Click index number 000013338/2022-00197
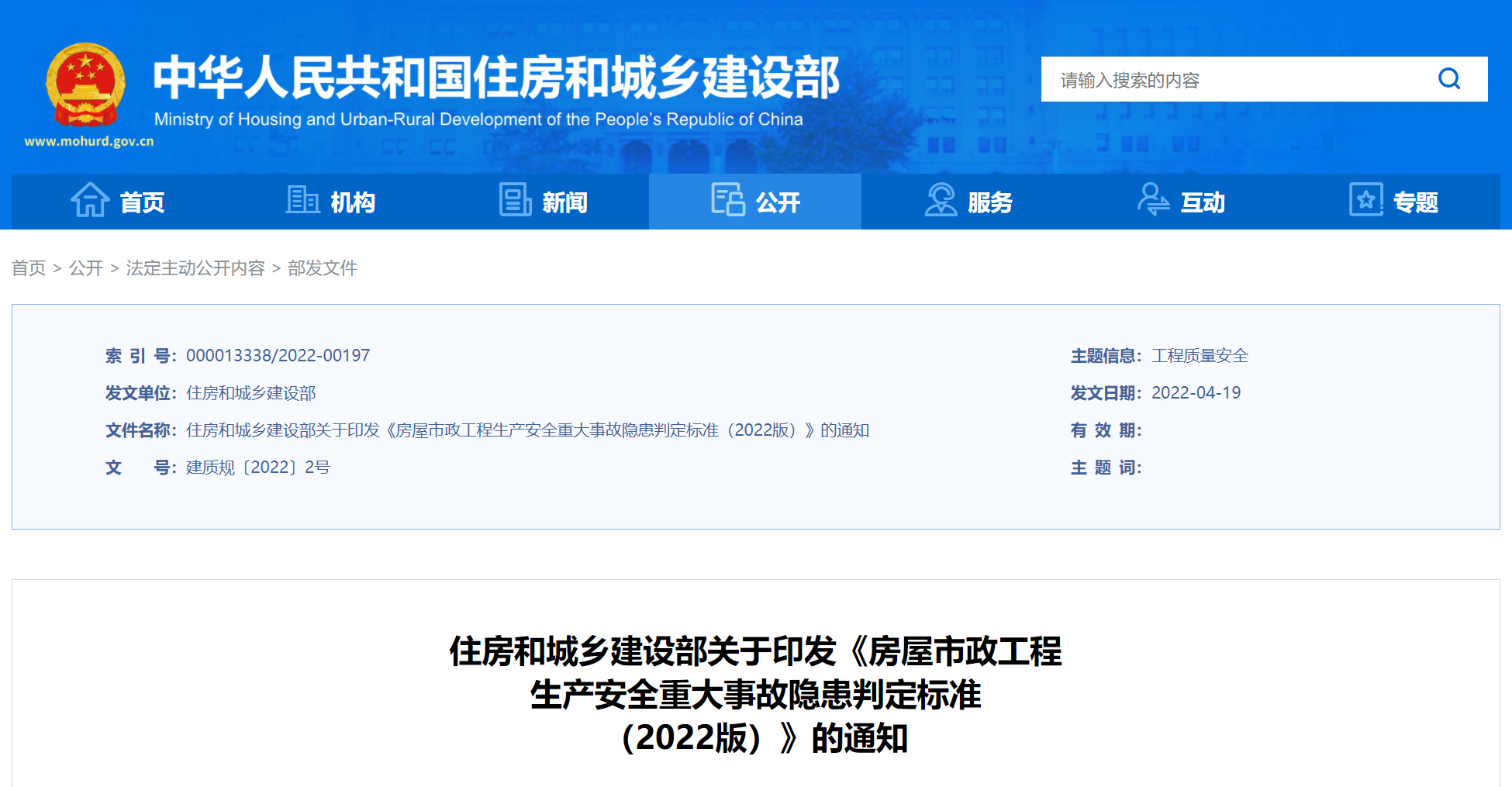The height and width of the screenshot is (787, 1512). (278, 355)
